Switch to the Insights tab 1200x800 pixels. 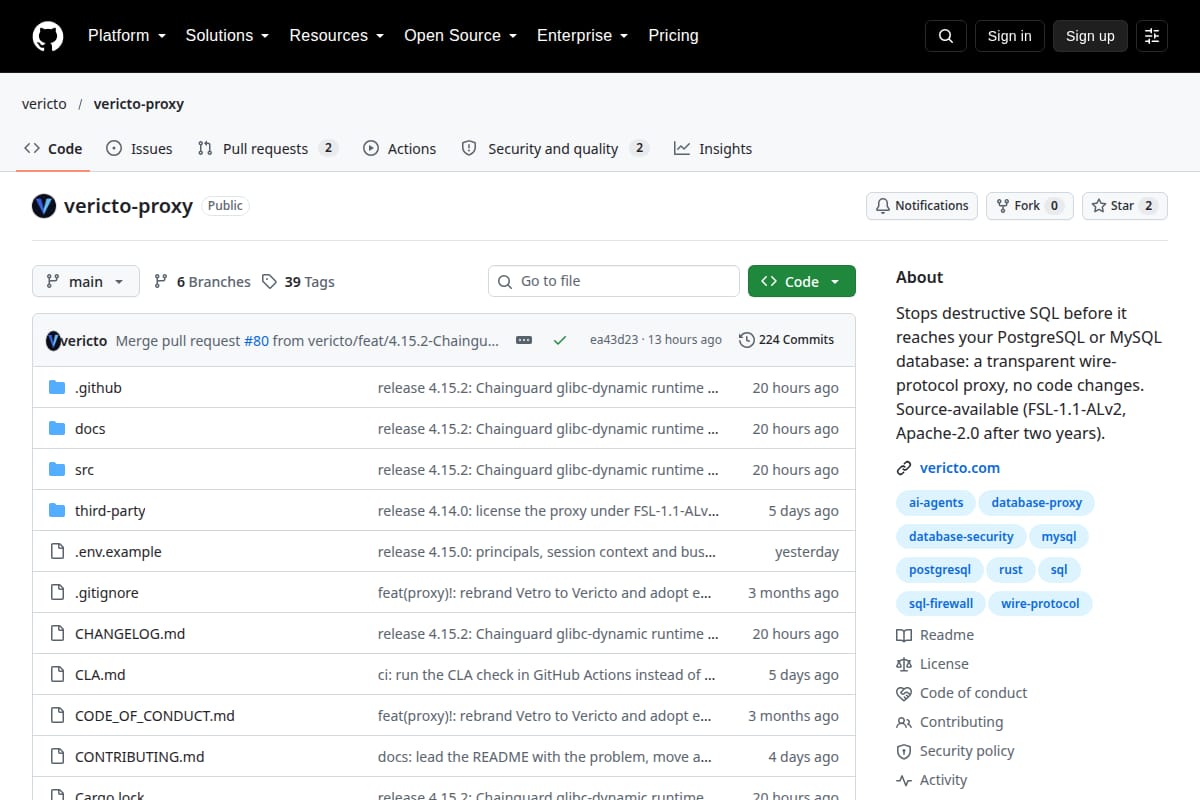coord(713,149)
